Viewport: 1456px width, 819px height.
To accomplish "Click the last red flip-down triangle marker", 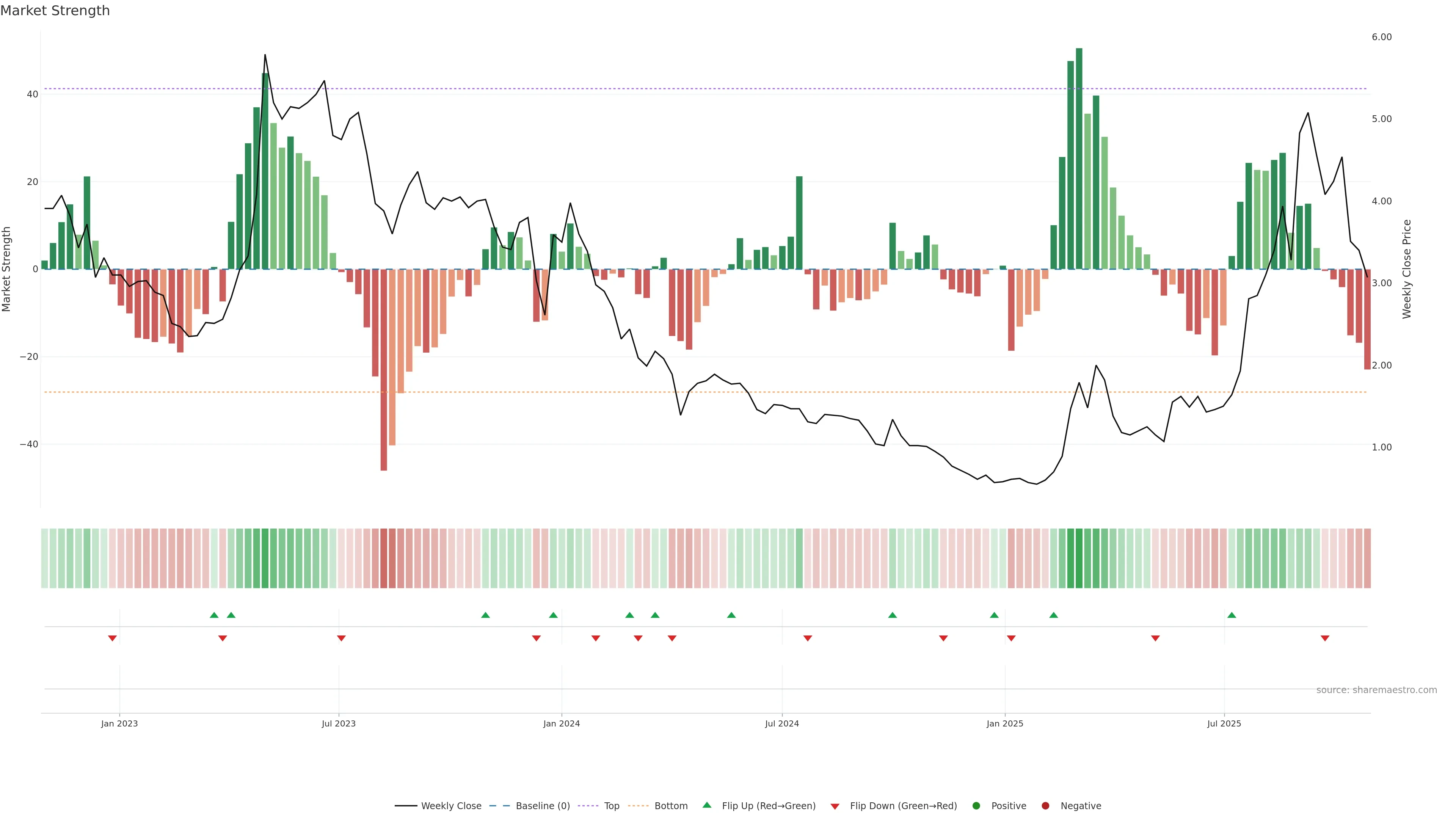I will (1325, 638).
